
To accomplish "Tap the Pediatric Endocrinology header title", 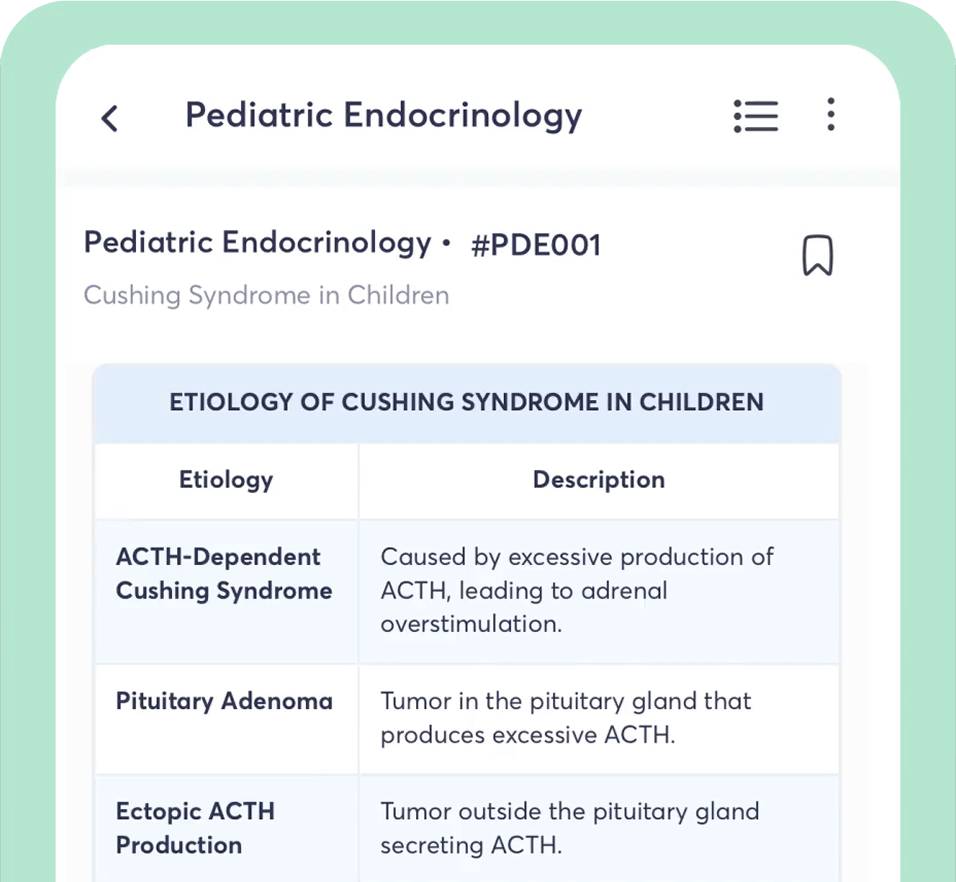I will 383,115.
